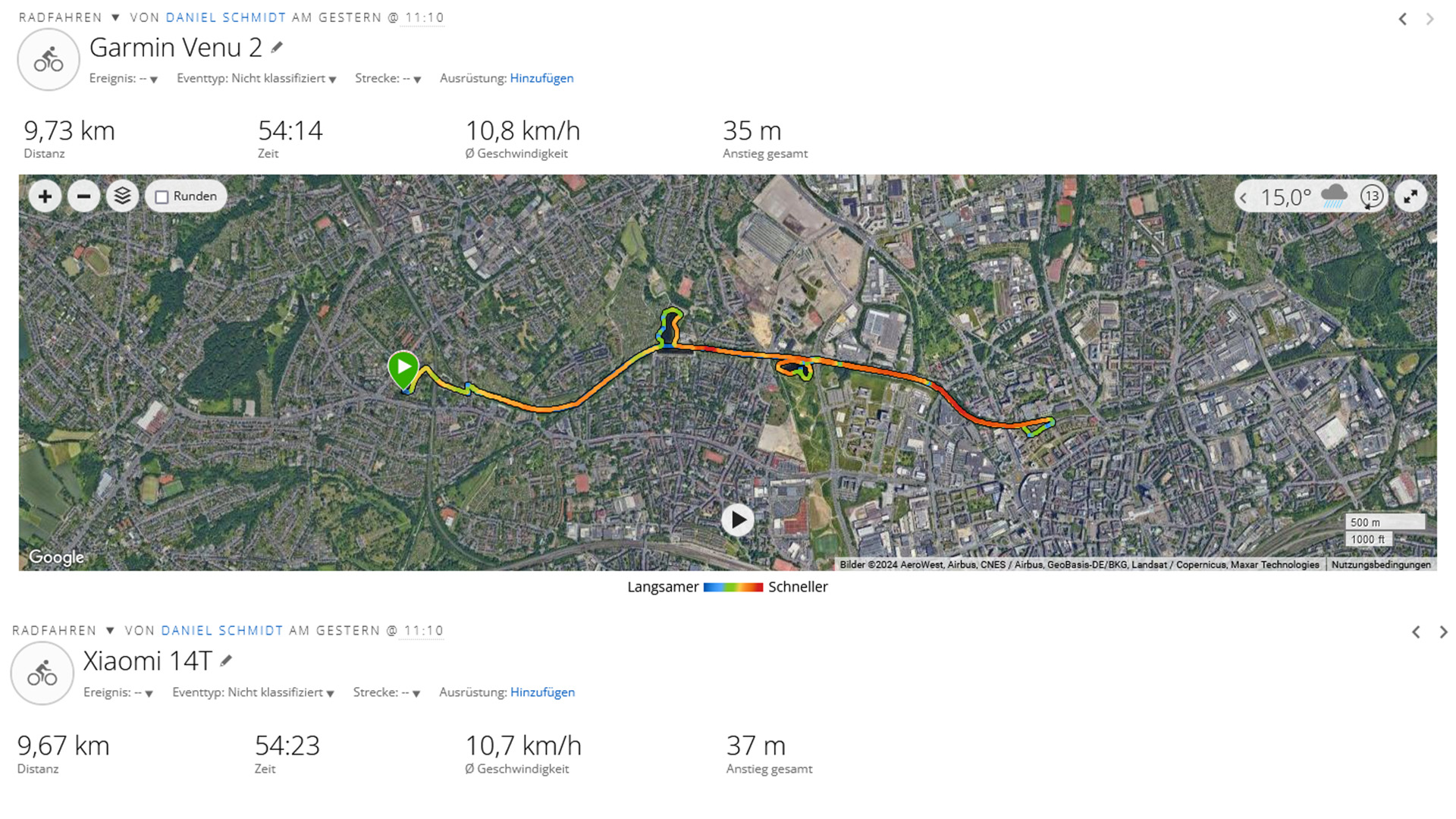Edit the Garmin Venu 2 activity title
The image size is (1456, 819).
click(277, 48)
